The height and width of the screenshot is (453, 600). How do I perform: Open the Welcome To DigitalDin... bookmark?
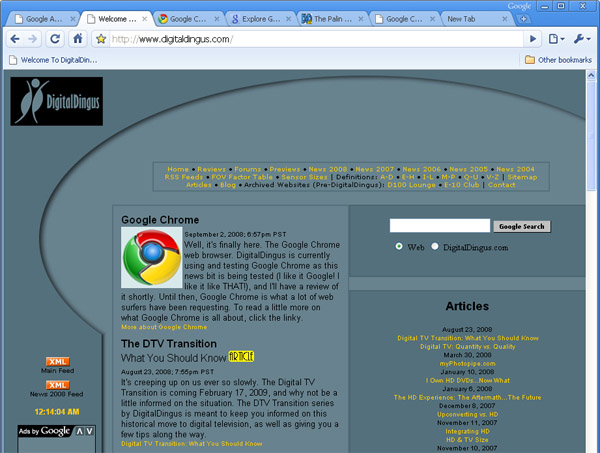pos(53,60)
